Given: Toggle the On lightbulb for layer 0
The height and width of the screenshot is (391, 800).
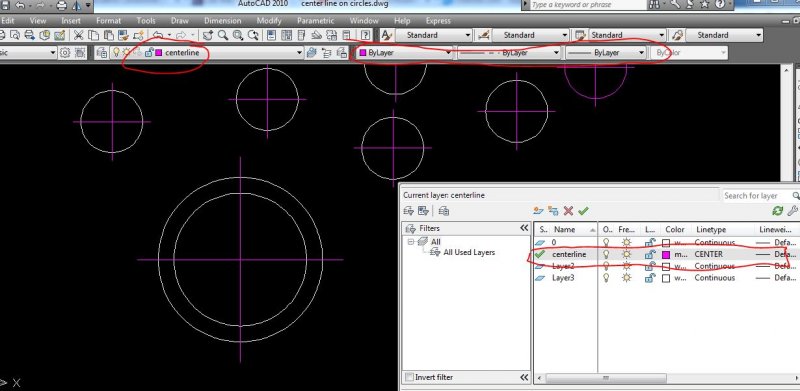Looking at the screenshot, I should coord(606,242).
